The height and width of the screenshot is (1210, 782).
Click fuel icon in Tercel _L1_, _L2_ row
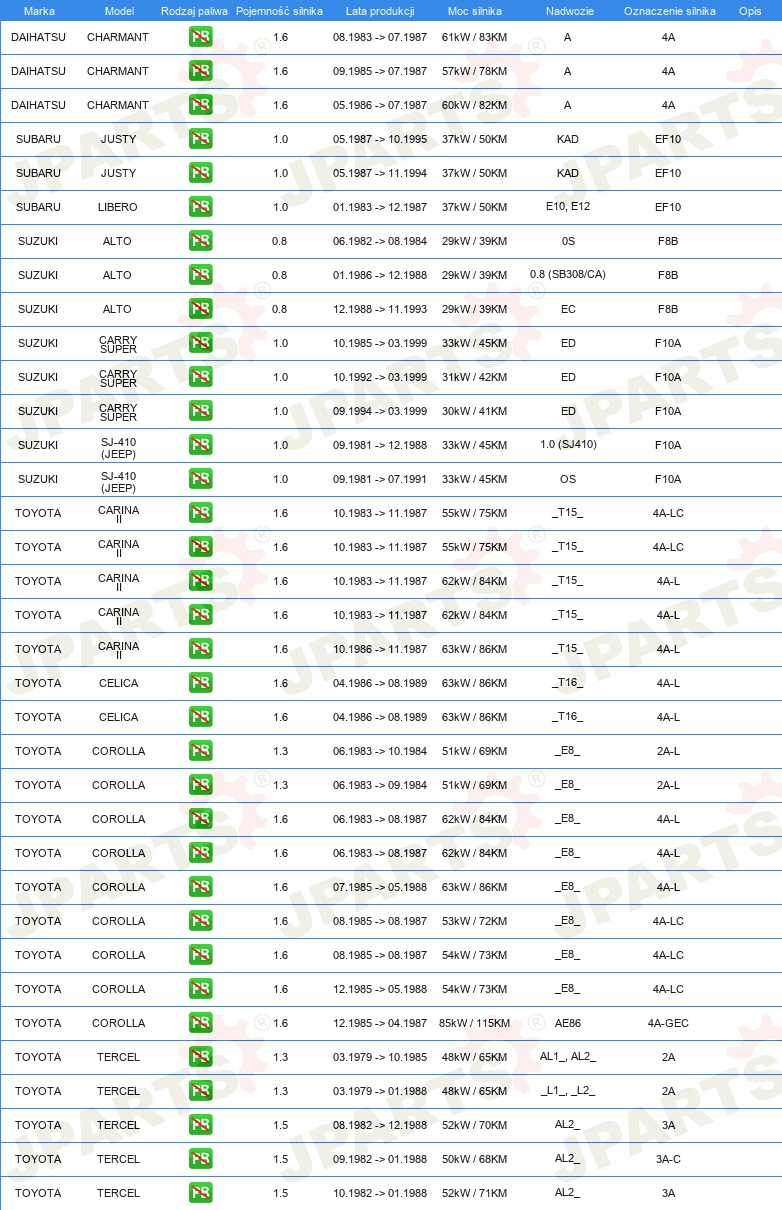point(200,1091)
